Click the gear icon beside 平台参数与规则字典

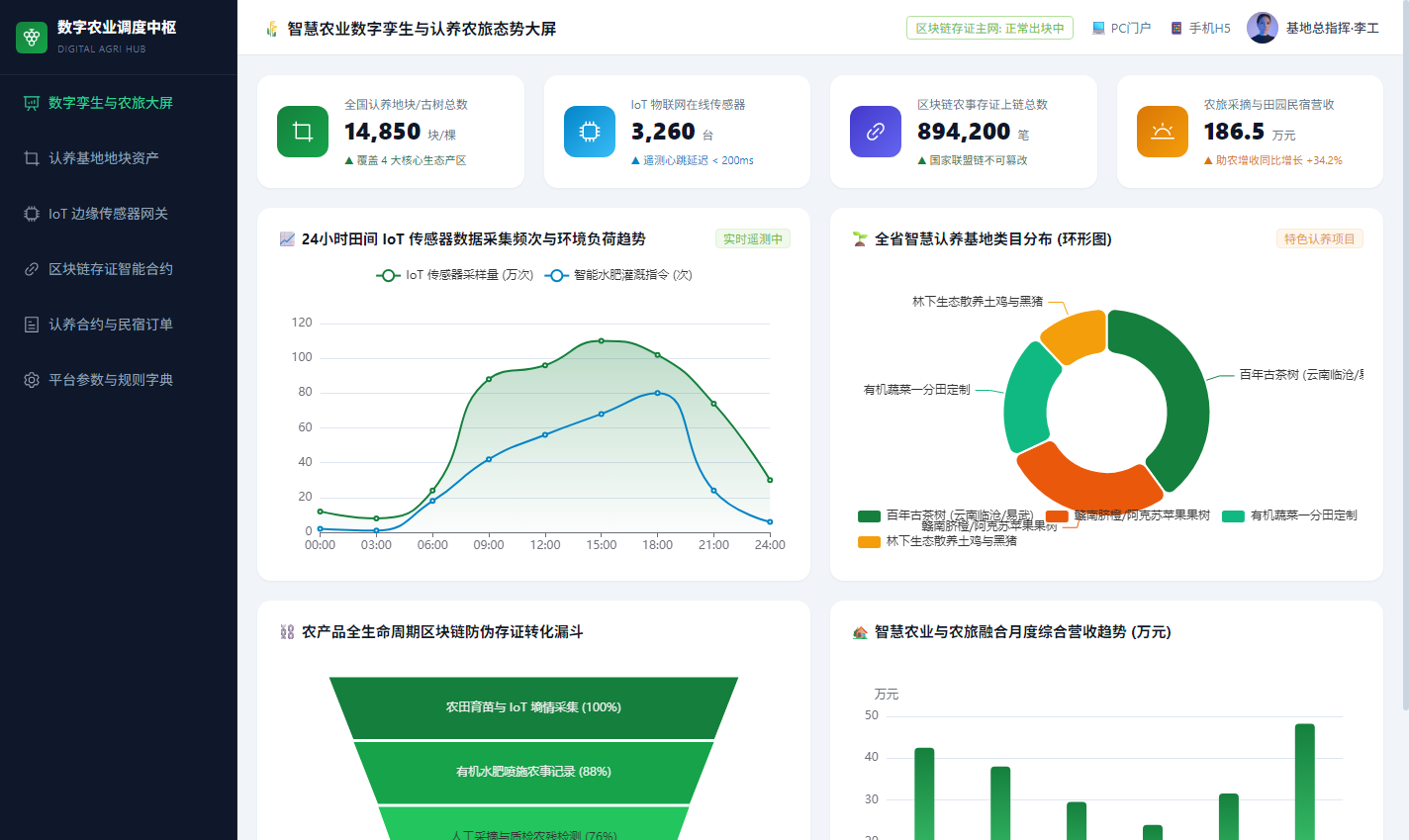point(32,380)
